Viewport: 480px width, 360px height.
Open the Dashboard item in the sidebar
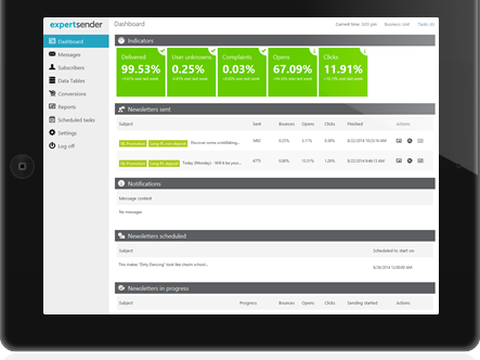click(x=76, y=41)
